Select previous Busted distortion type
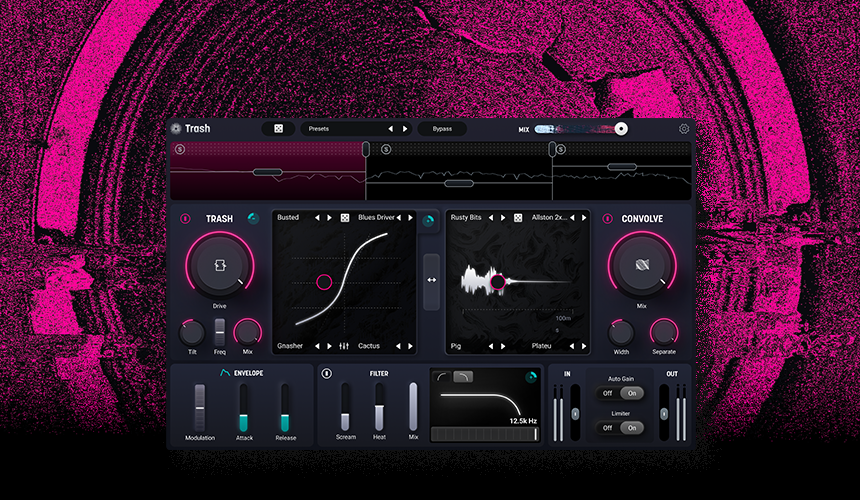 pos(317,218)
